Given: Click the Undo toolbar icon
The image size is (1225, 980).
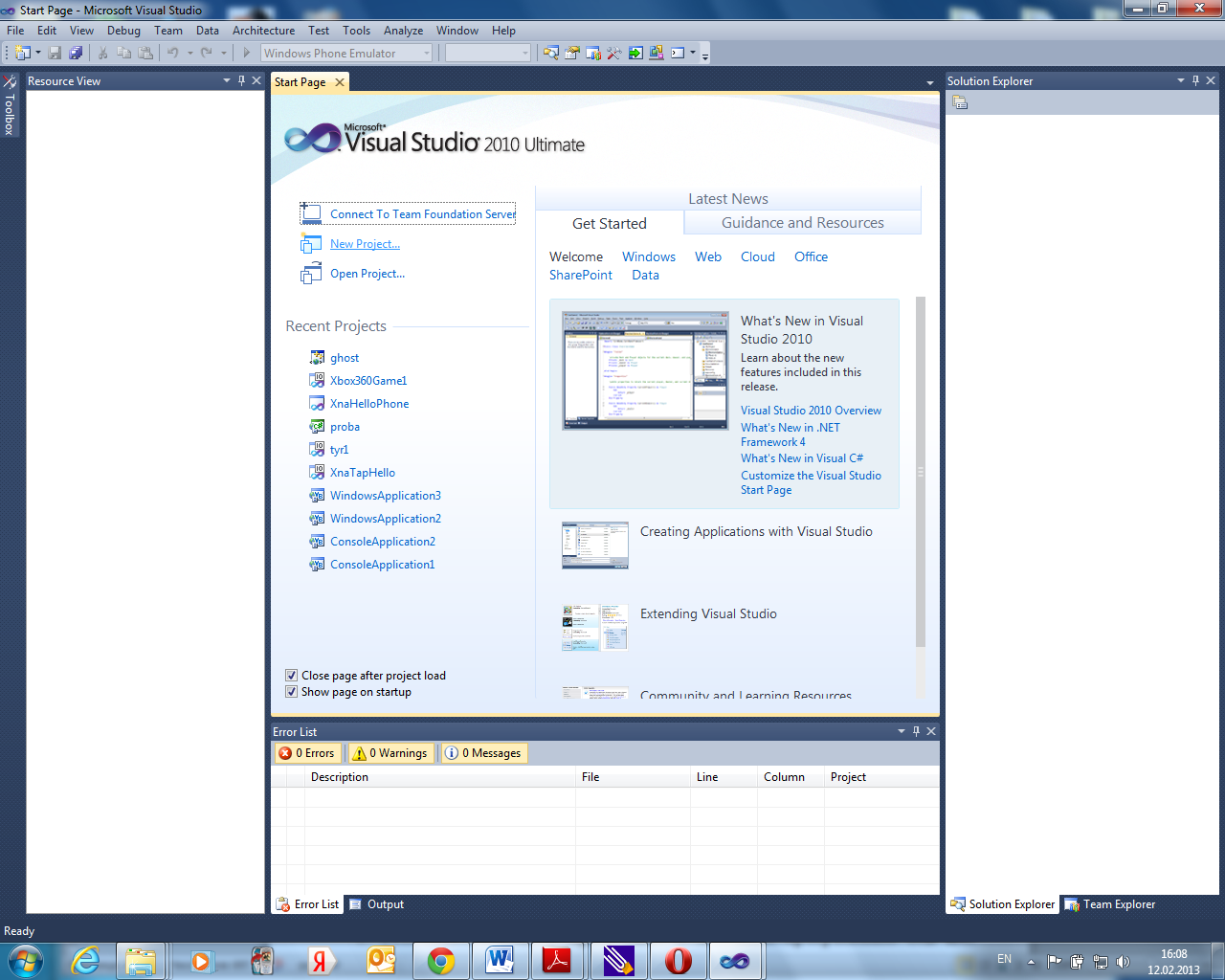Looking at the screenshot, I should (173, 54).
